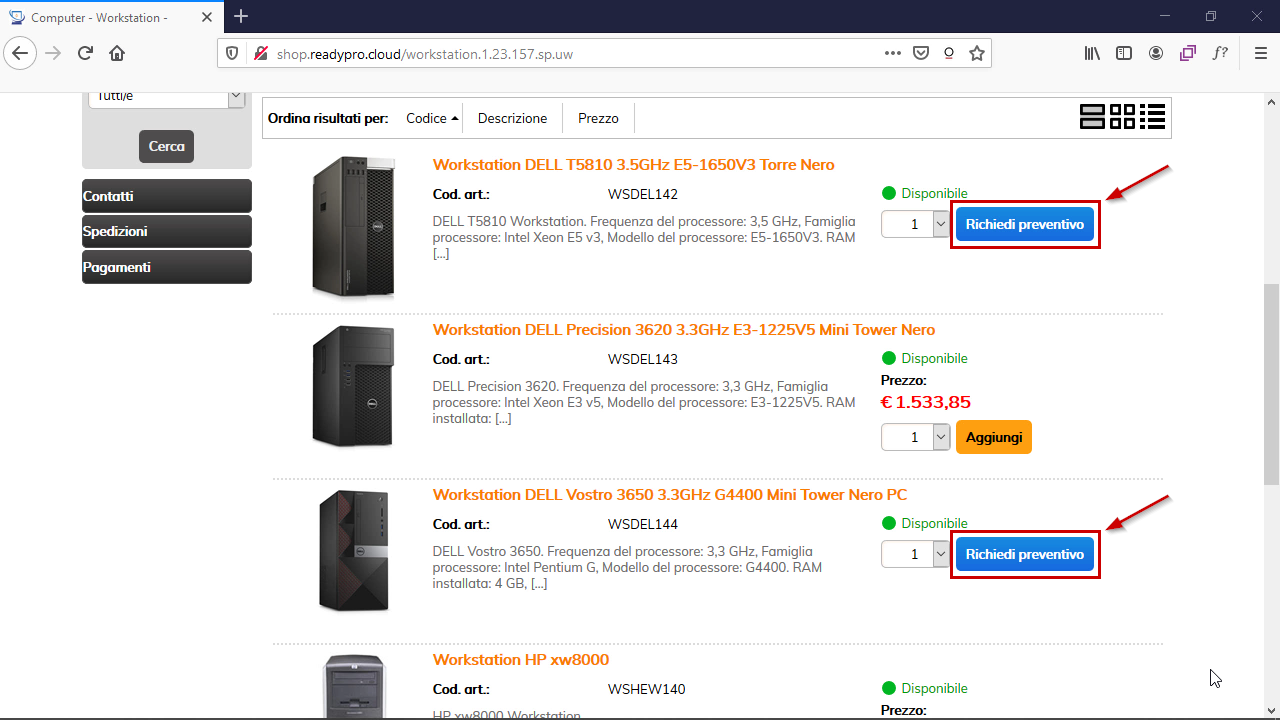Save page to Pocket
Image resolution: width=1280 pixels, height=720 pixels.
921,53
